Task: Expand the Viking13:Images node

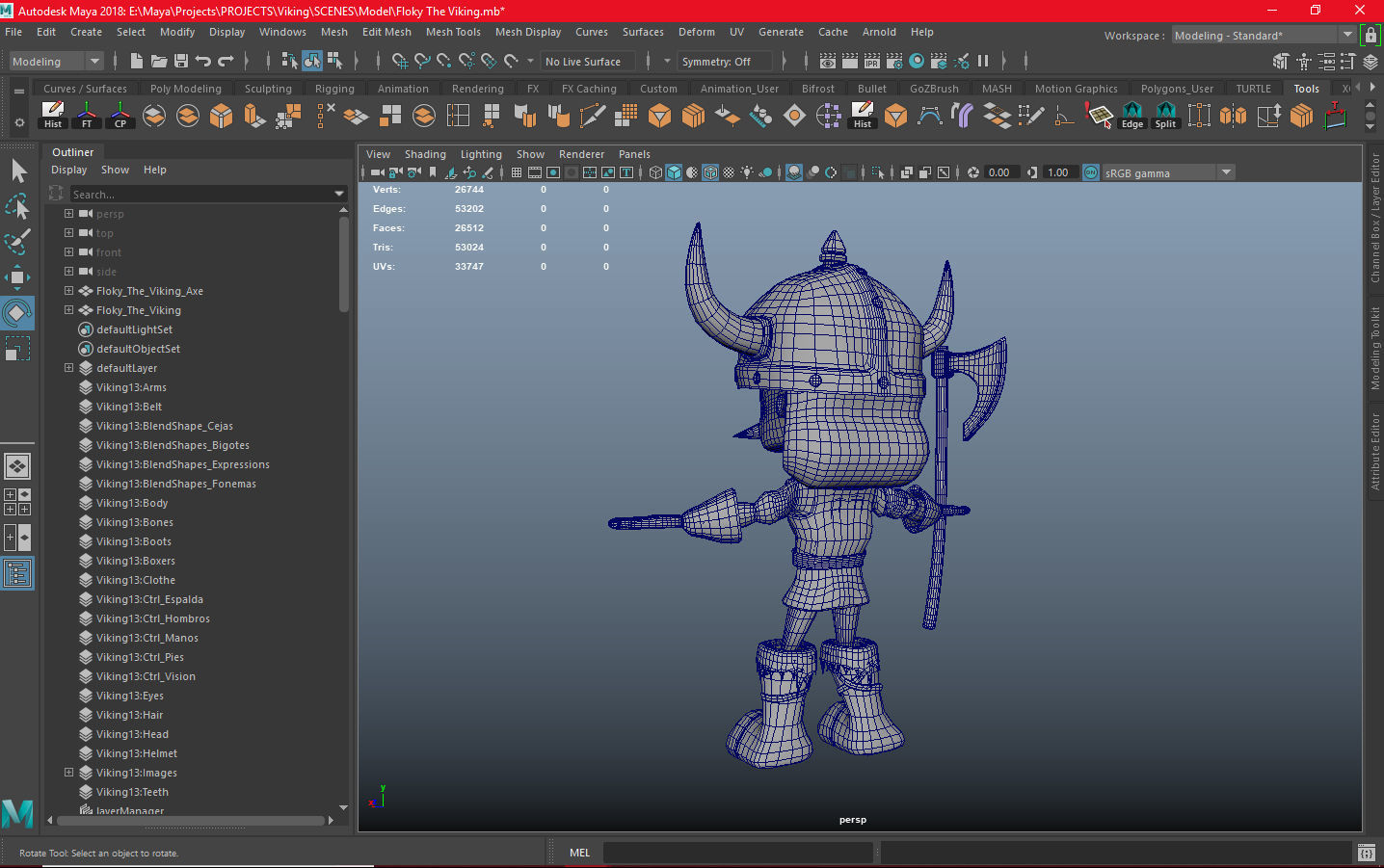Action: pyautogui.click(x=68, y=772)
